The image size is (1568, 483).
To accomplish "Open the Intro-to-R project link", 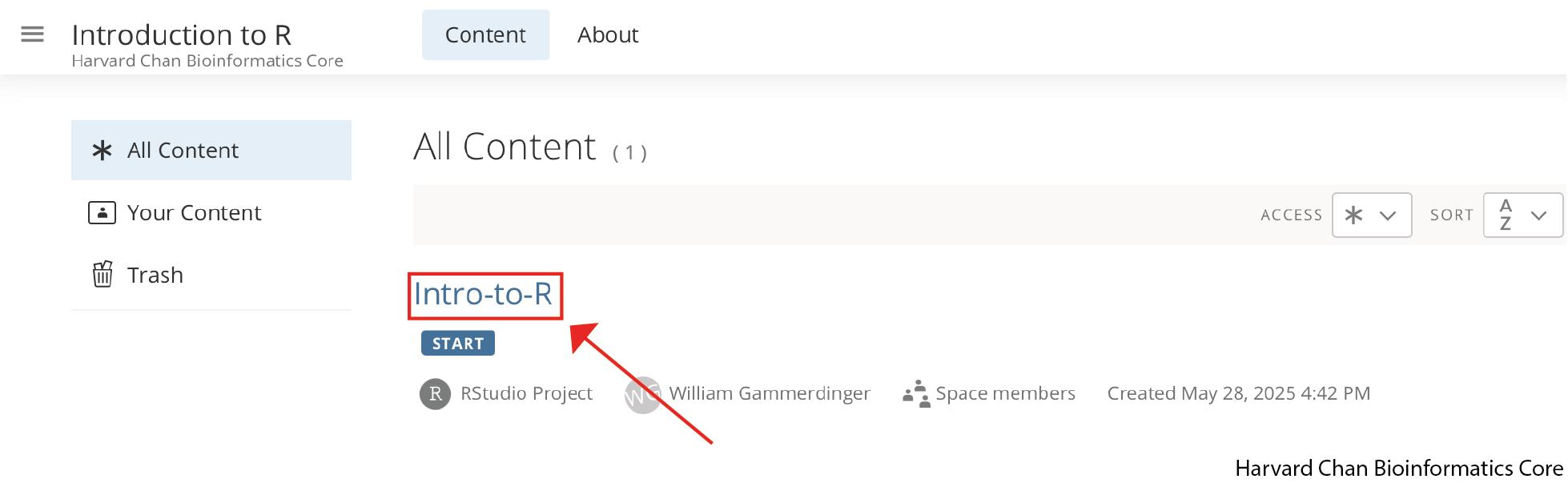I will click(x=483, y=295).
